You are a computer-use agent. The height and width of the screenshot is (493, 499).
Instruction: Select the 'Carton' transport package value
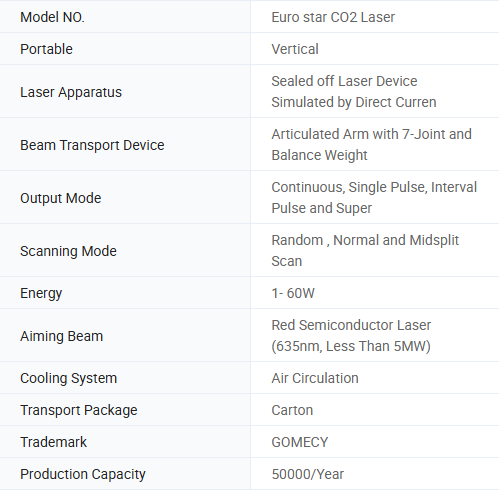pos(292,410)
